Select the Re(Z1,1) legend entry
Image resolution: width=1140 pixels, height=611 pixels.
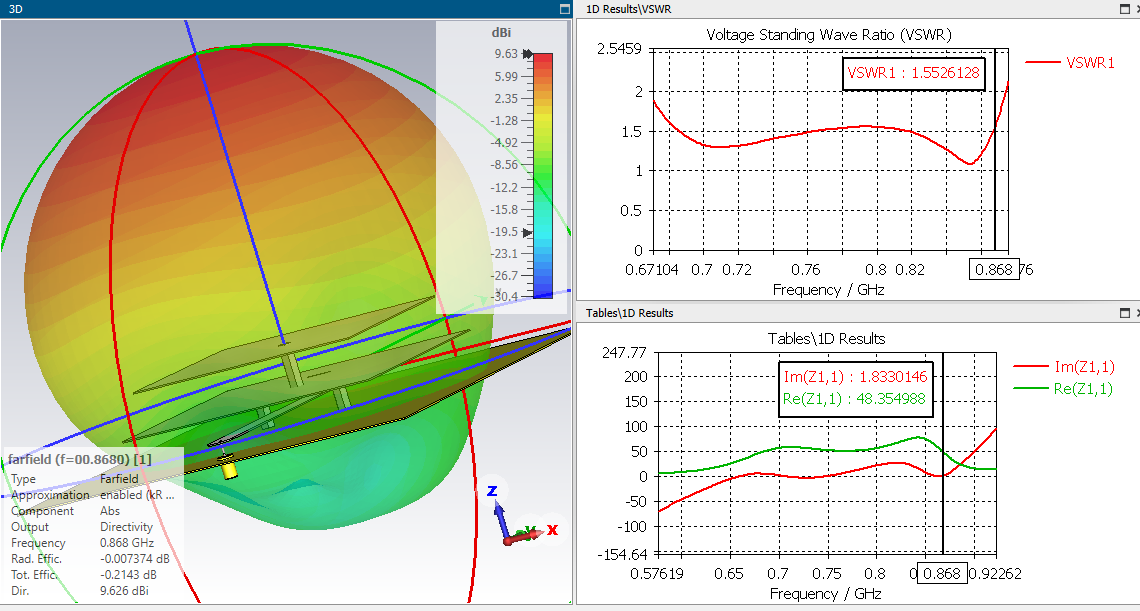click(x=1063, y=389)
